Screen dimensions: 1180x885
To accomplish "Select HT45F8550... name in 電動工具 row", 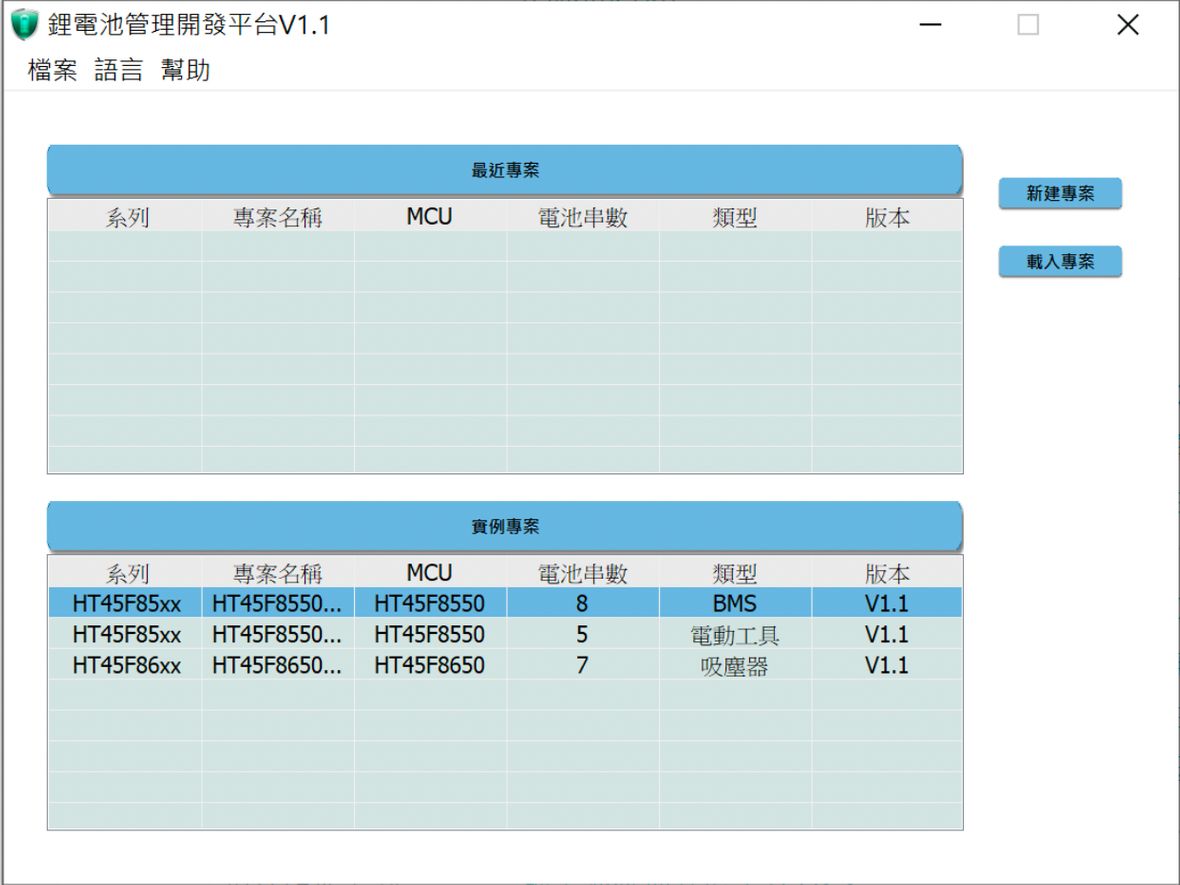I will point(278,634).
